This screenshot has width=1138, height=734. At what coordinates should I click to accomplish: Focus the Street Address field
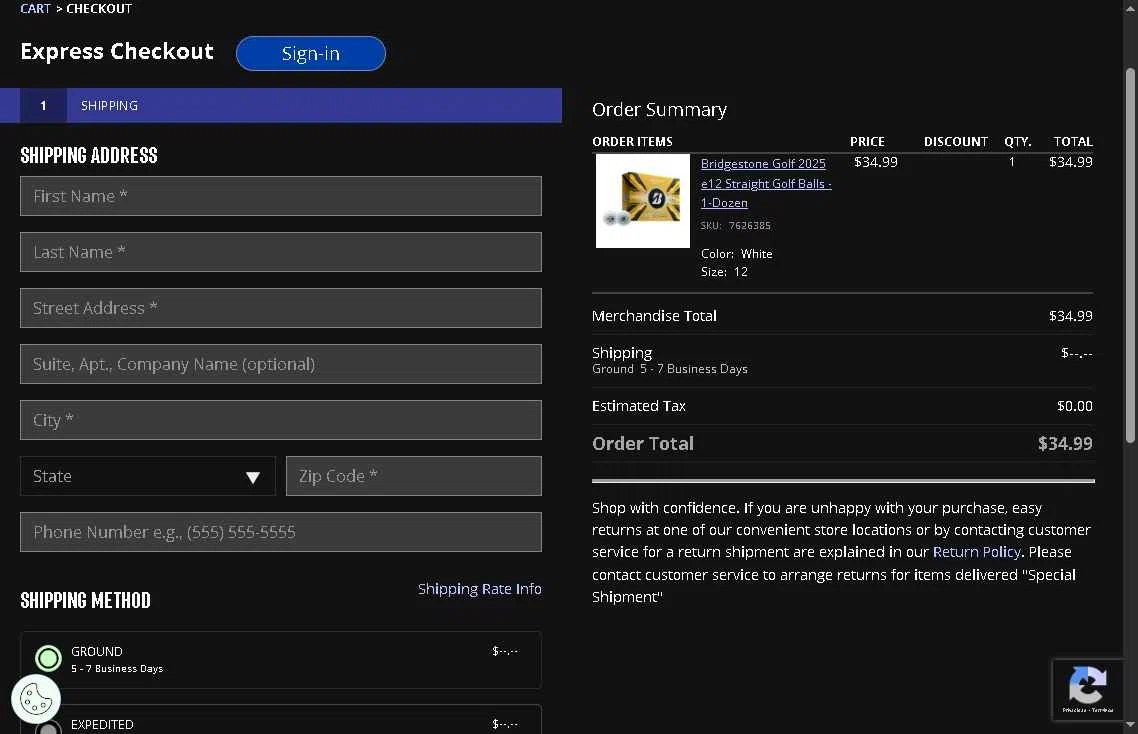click(x=281, y=308)
